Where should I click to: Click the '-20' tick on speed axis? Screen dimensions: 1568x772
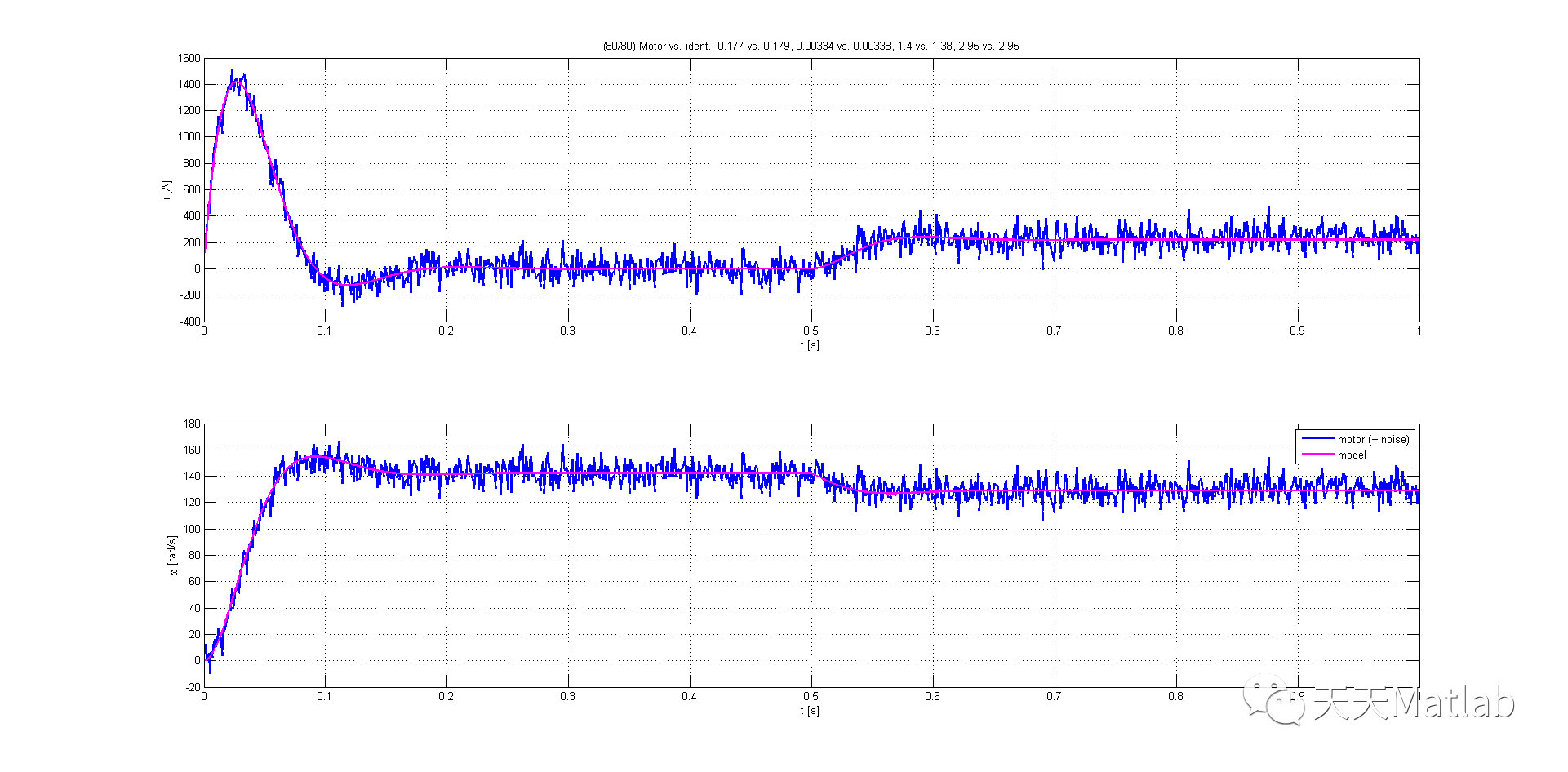193,687
